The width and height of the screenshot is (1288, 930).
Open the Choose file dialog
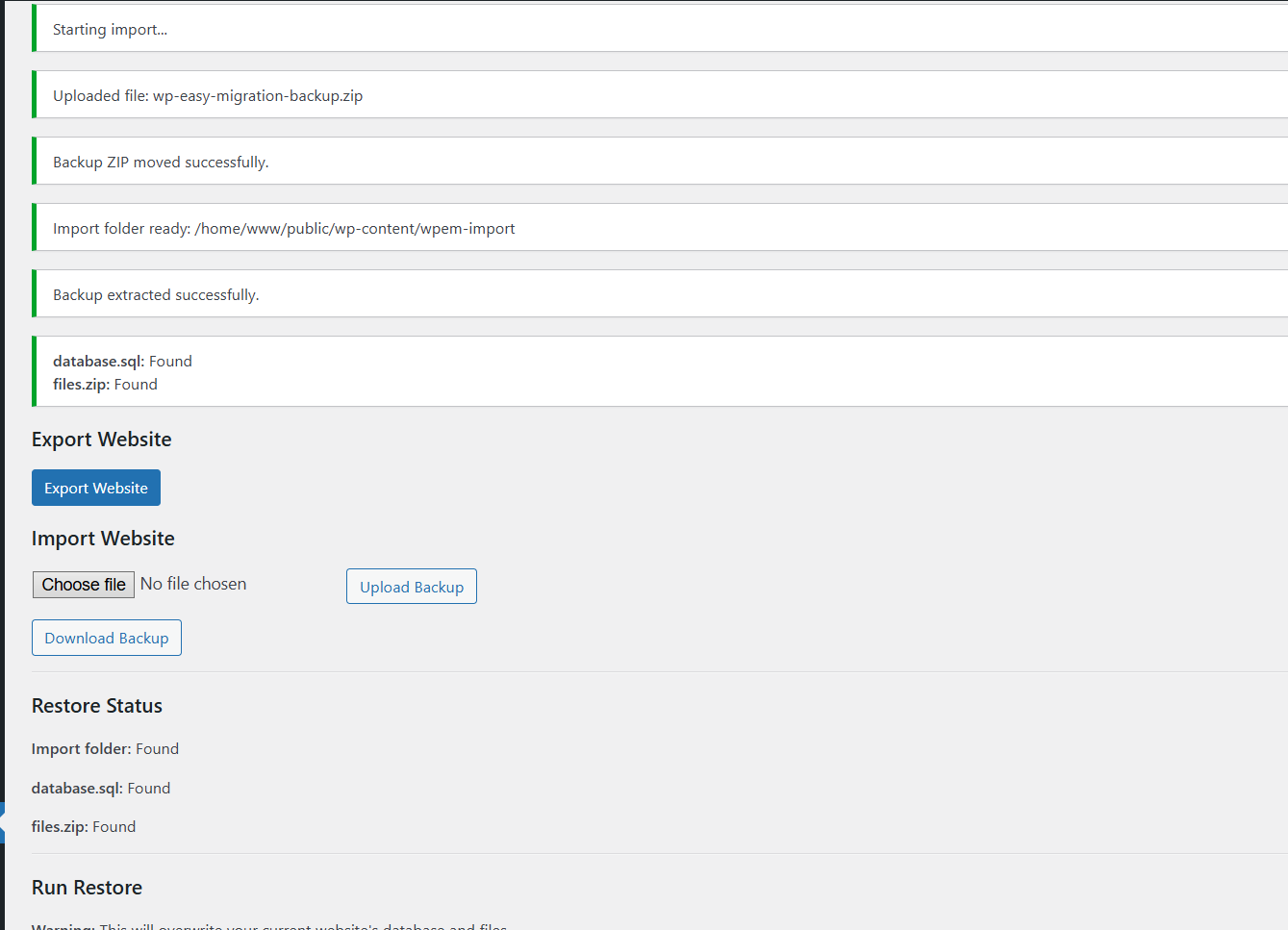pyautogui.click(x=84, y=584)
